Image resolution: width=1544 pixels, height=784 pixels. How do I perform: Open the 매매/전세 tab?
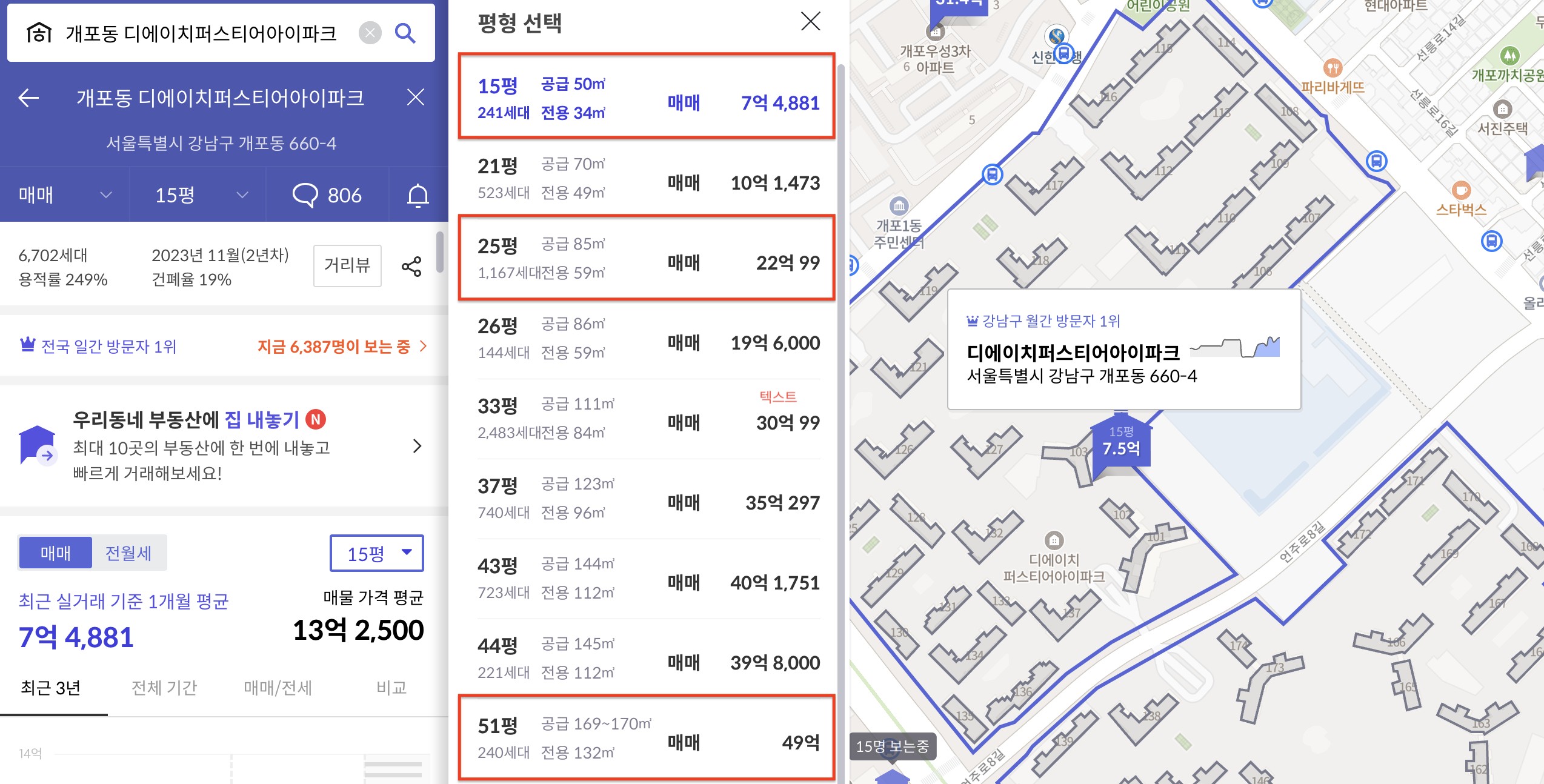[x=278, y=688]
